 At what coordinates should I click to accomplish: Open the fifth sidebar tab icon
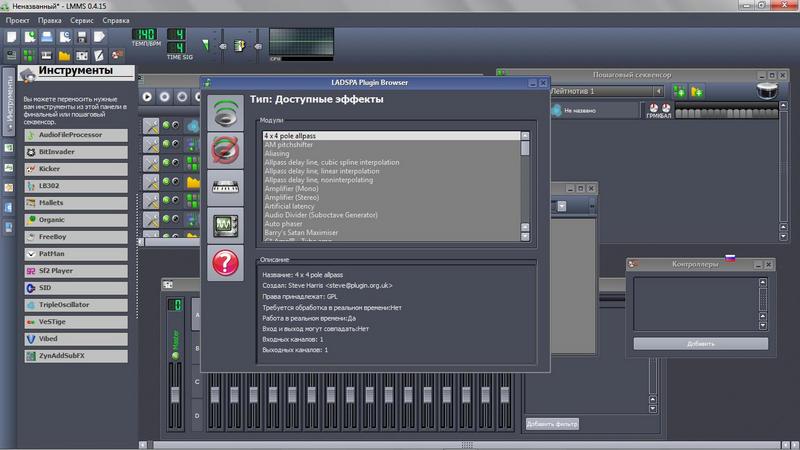click(9, 207)
